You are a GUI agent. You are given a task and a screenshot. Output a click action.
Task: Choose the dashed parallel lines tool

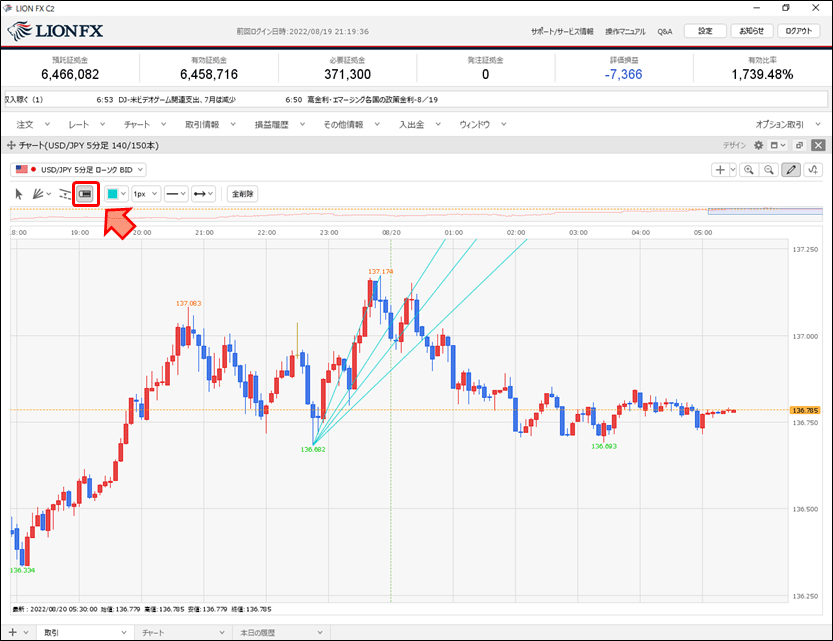coord(64,194)
